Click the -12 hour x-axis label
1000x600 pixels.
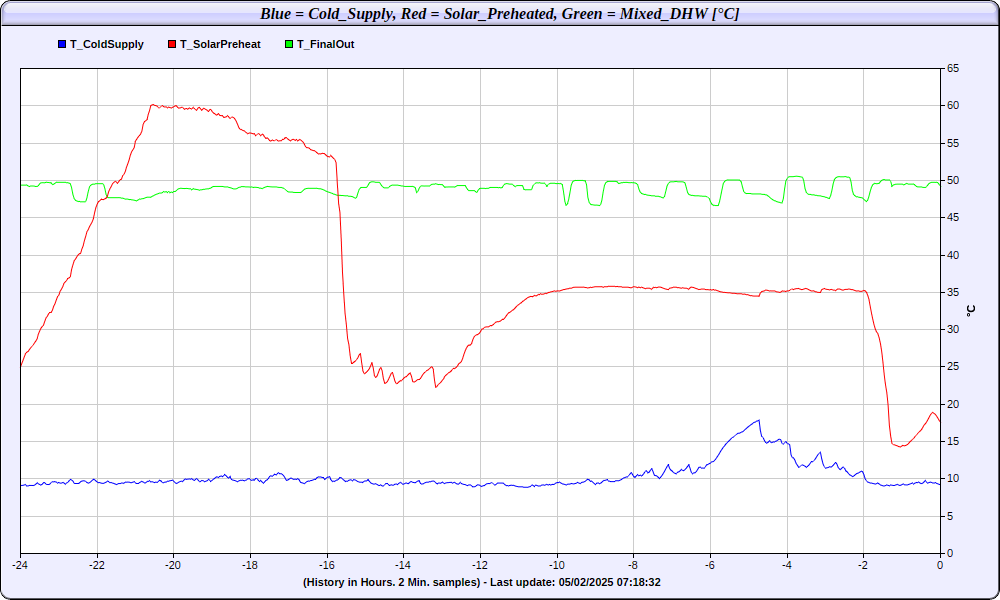pos(480,565)
